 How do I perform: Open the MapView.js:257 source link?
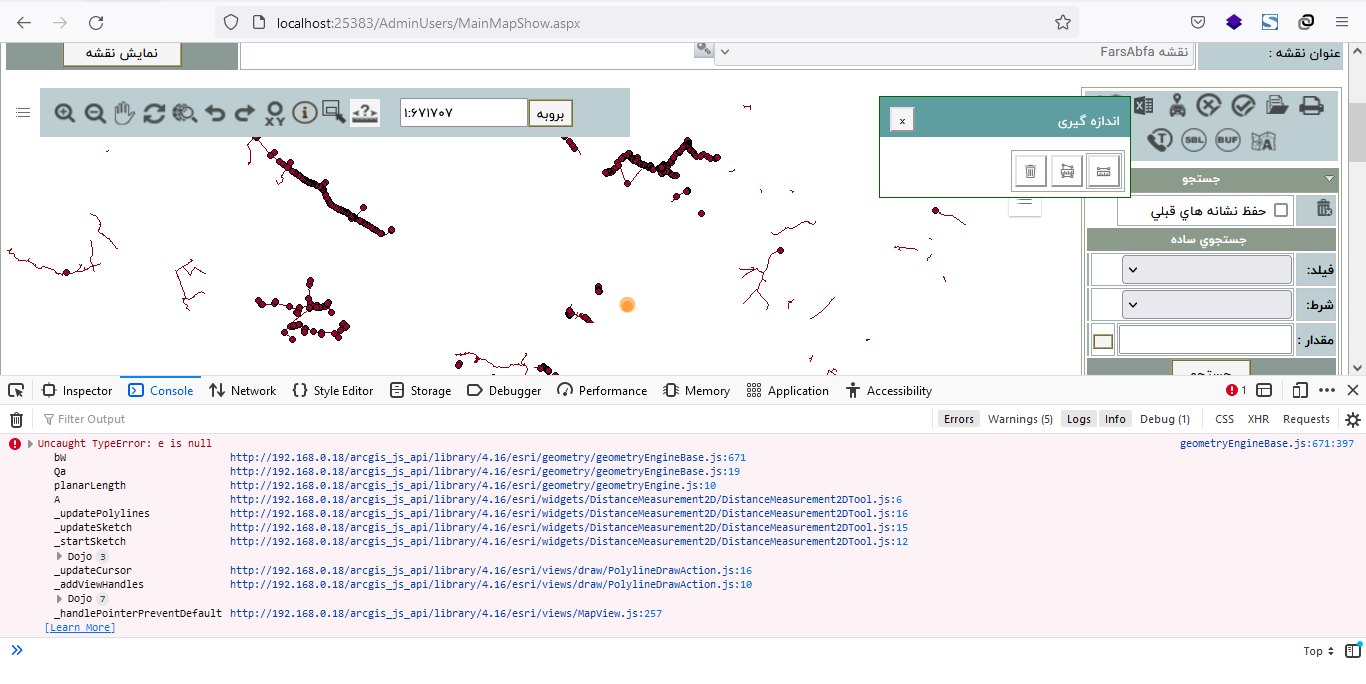click(446, 613)
